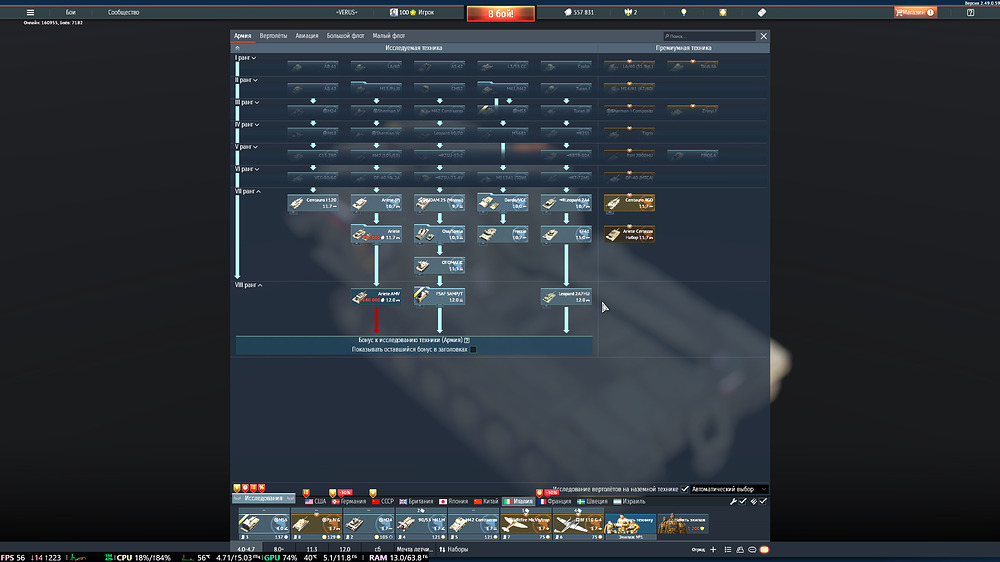Select Italy nation flag tab
This screenshot has width=1000, height=562.
518,501
